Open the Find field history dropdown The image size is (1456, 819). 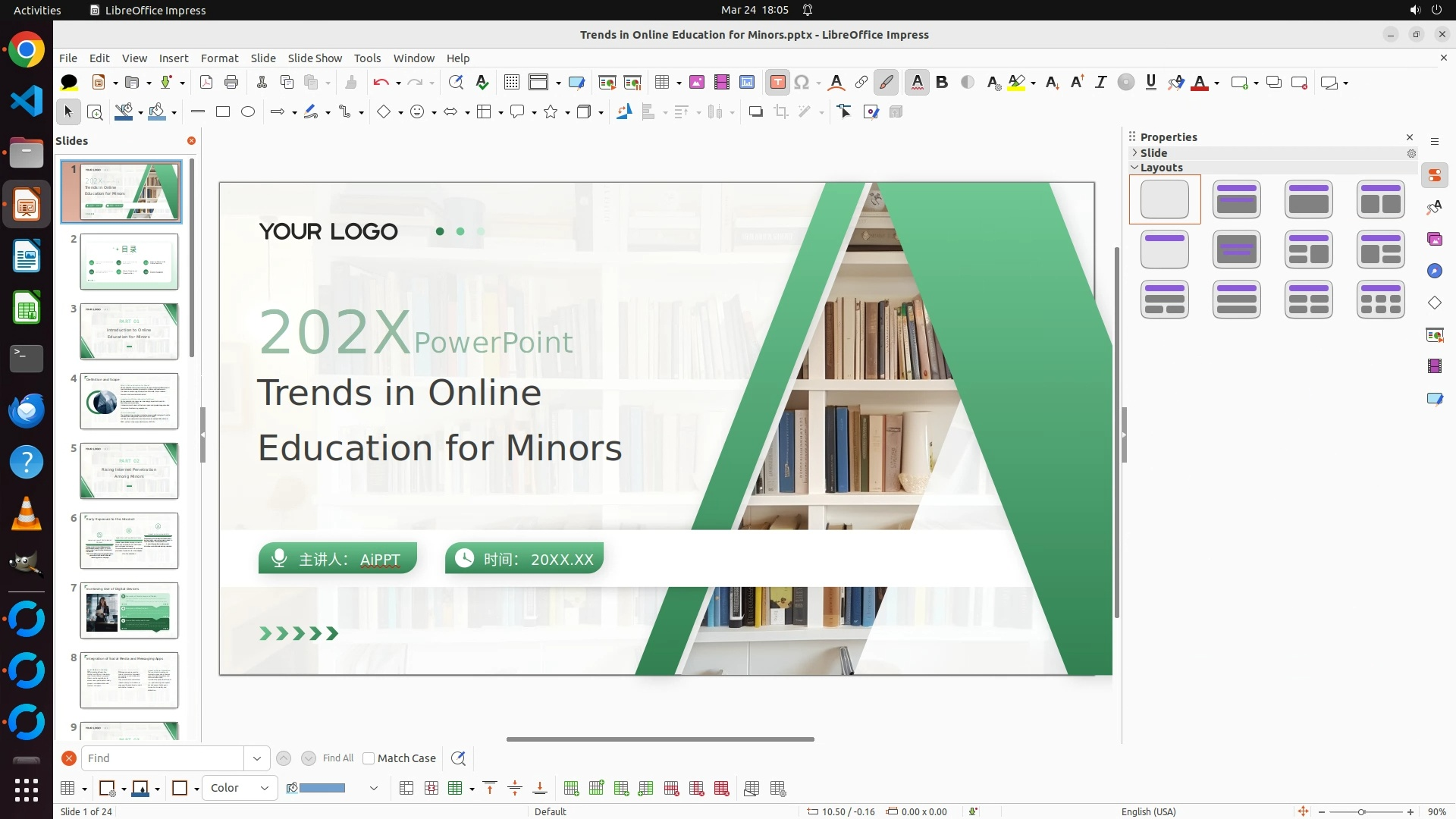(256, 758)
